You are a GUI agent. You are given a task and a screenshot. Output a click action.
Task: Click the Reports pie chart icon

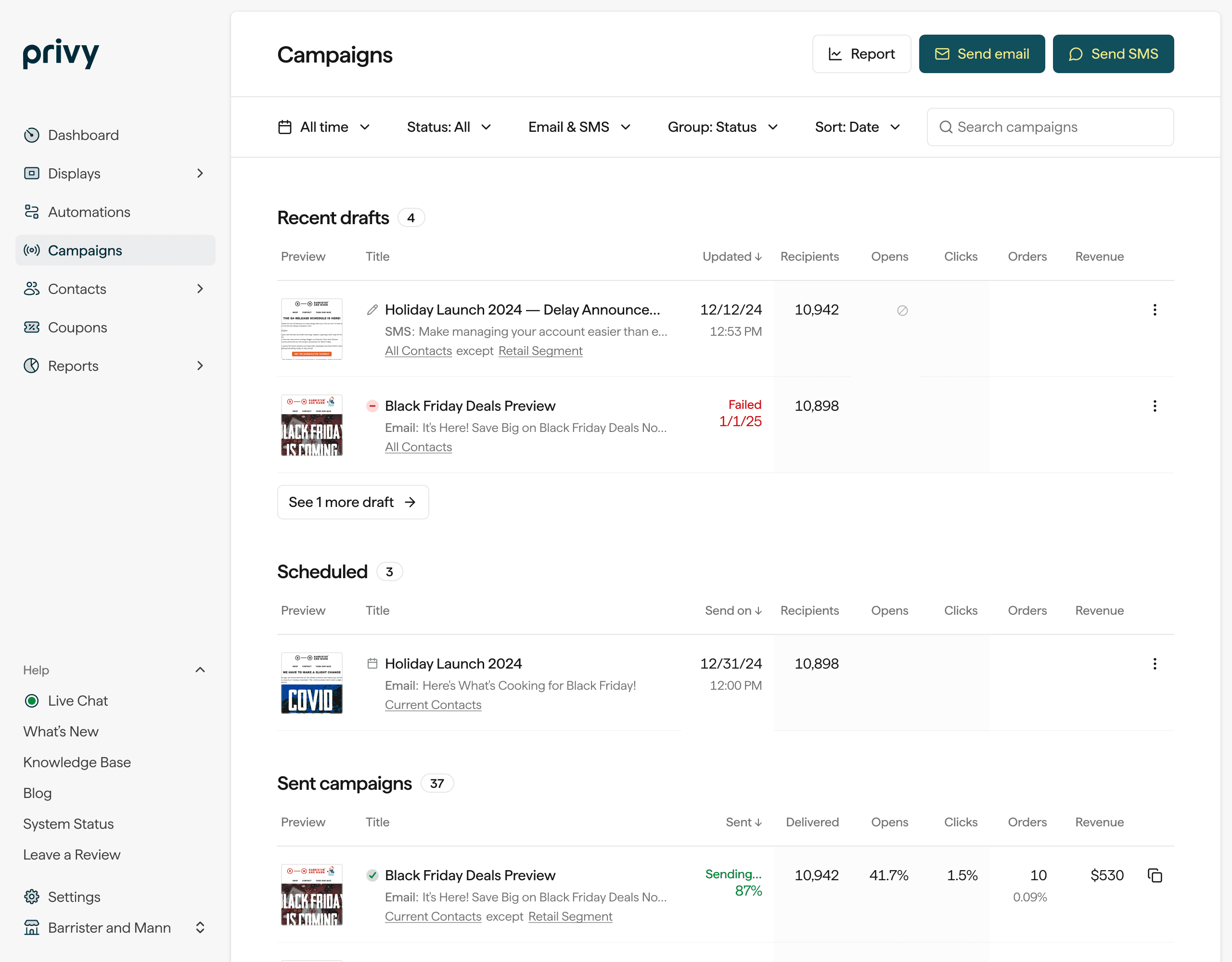click(32, 366)
